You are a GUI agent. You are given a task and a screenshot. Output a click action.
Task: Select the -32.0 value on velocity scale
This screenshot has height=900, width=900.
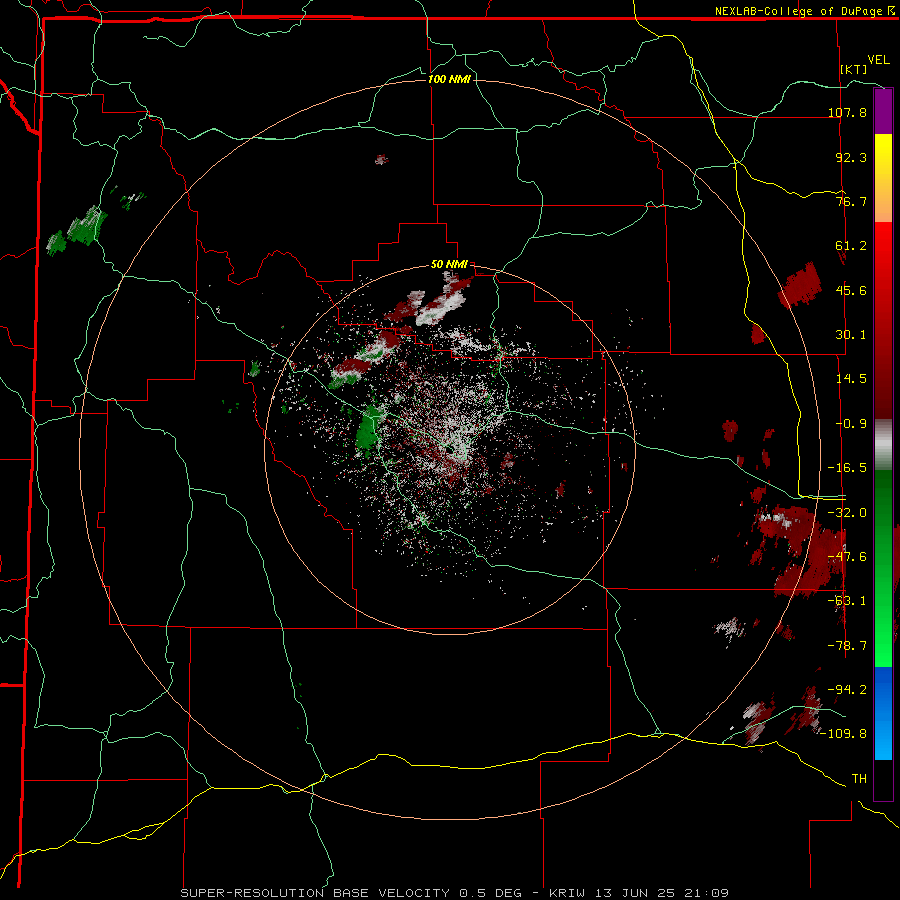coord(847,513)
